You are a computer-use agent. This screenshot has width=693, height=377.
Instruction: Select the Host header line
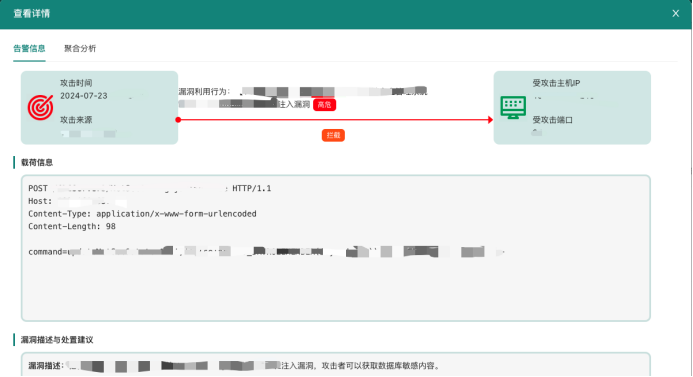point(77,201)
